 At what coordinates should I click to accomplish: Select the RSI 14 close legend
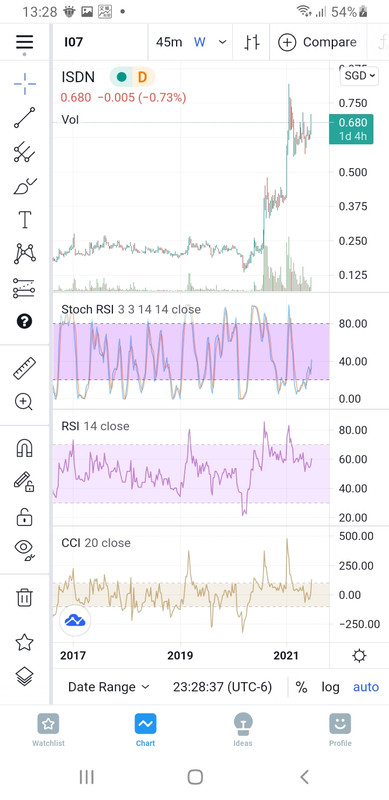pyautogui.click(x=95, y=426)
